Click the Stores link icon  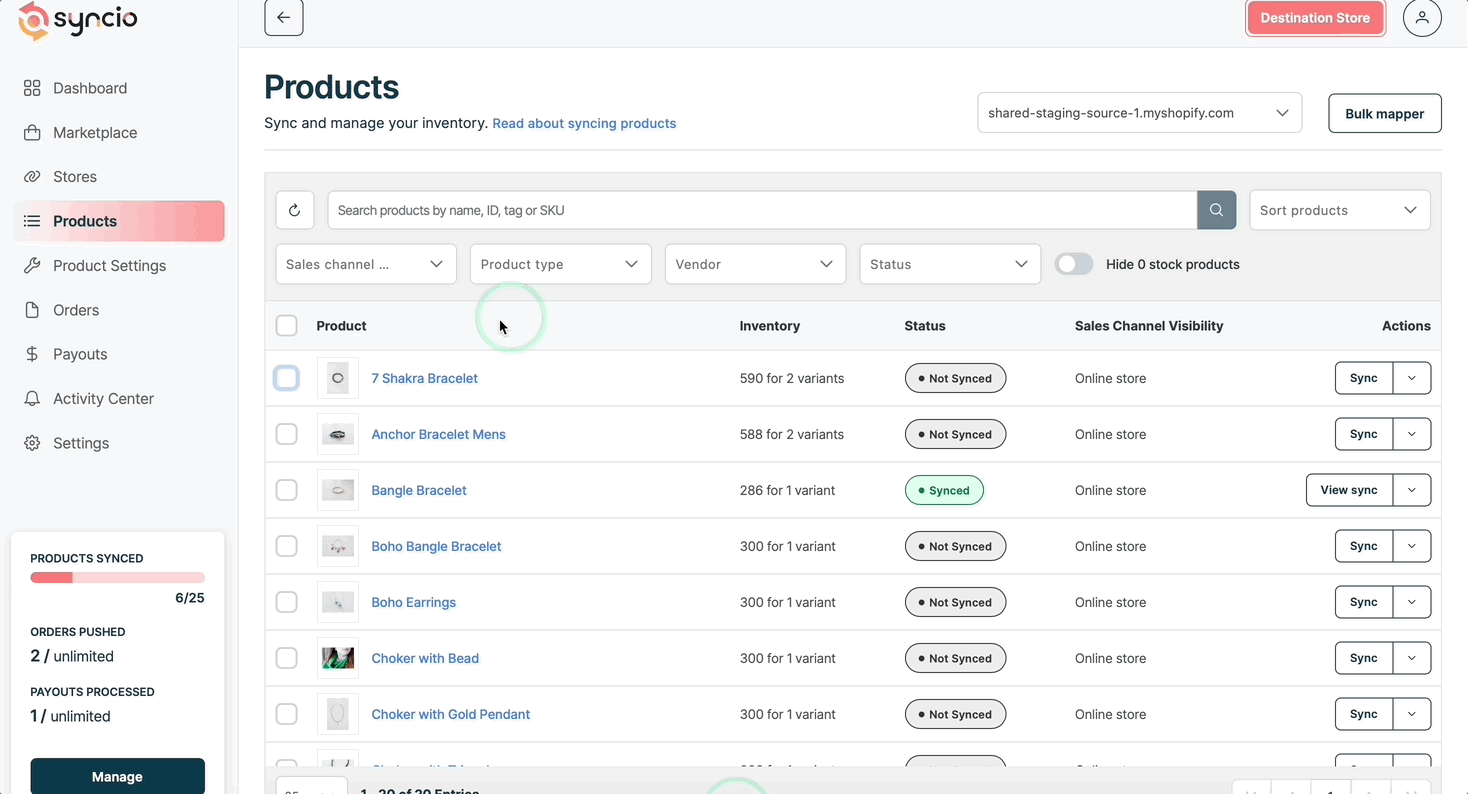[x=32, y=176]
